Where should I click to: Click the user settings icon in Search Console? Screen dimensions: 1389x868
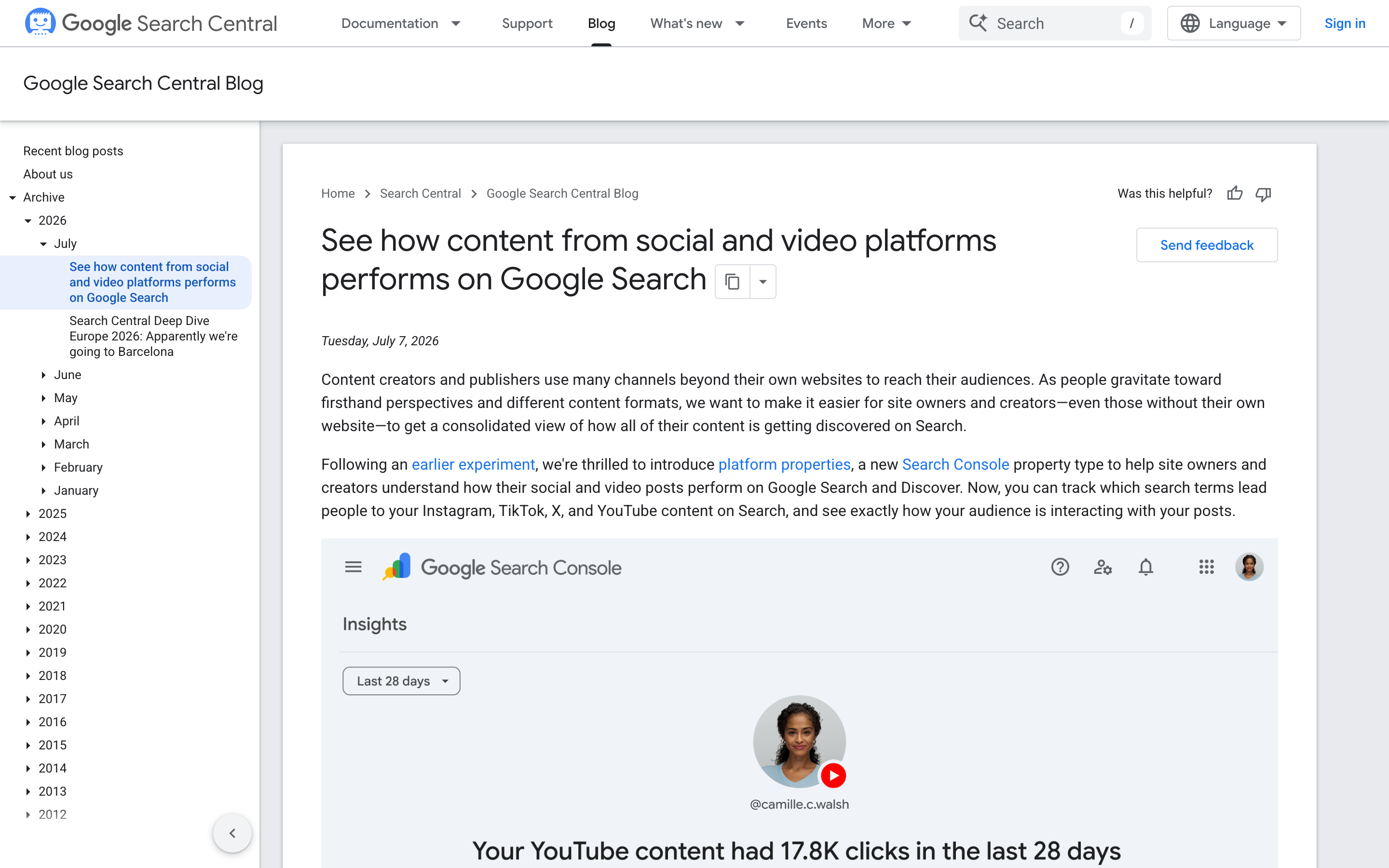[x=1103, y=567]
